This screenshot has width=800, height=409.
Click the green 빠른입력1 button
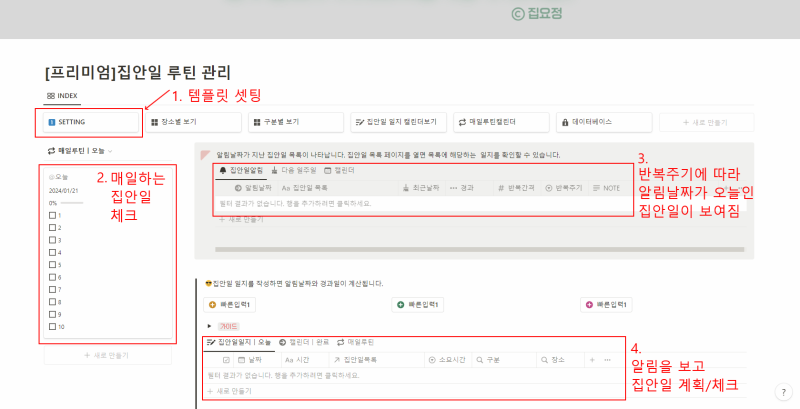(418, 305)
